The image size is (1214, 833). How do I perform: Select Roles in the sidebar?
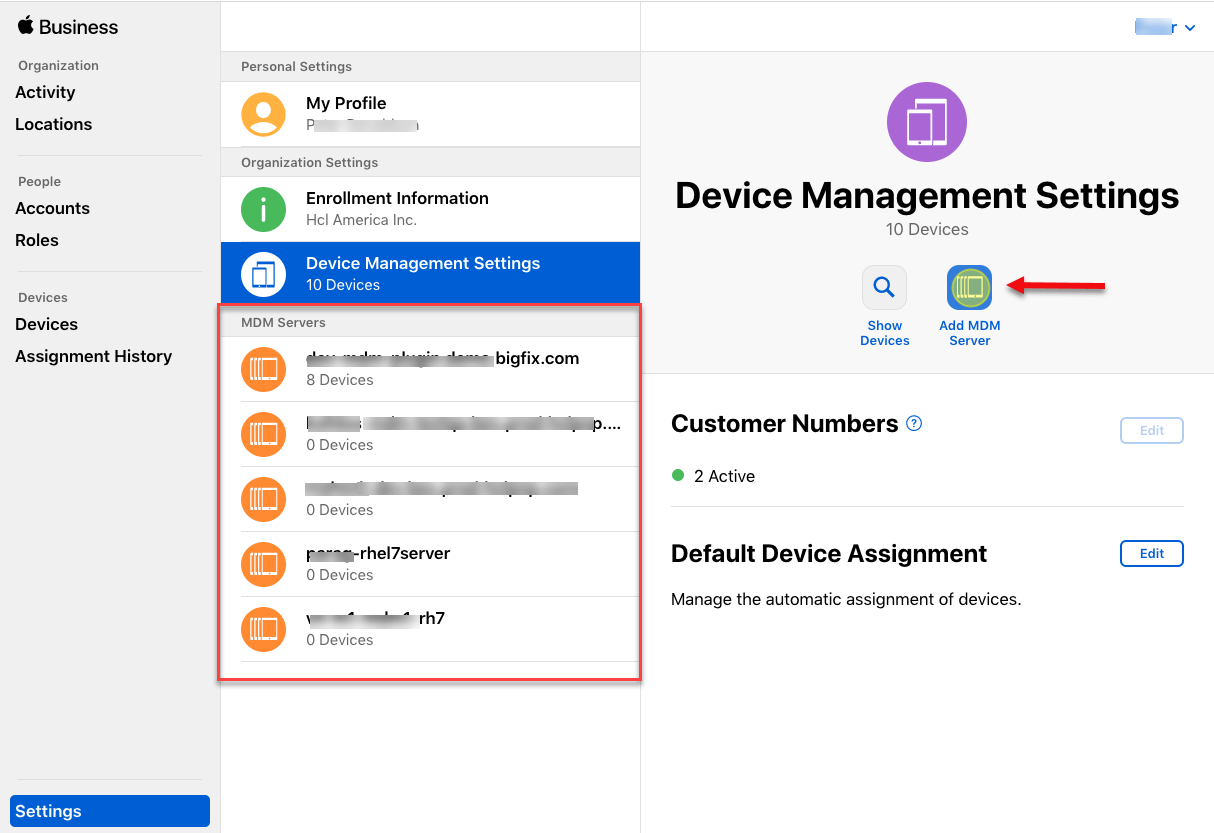pos(37,240)
